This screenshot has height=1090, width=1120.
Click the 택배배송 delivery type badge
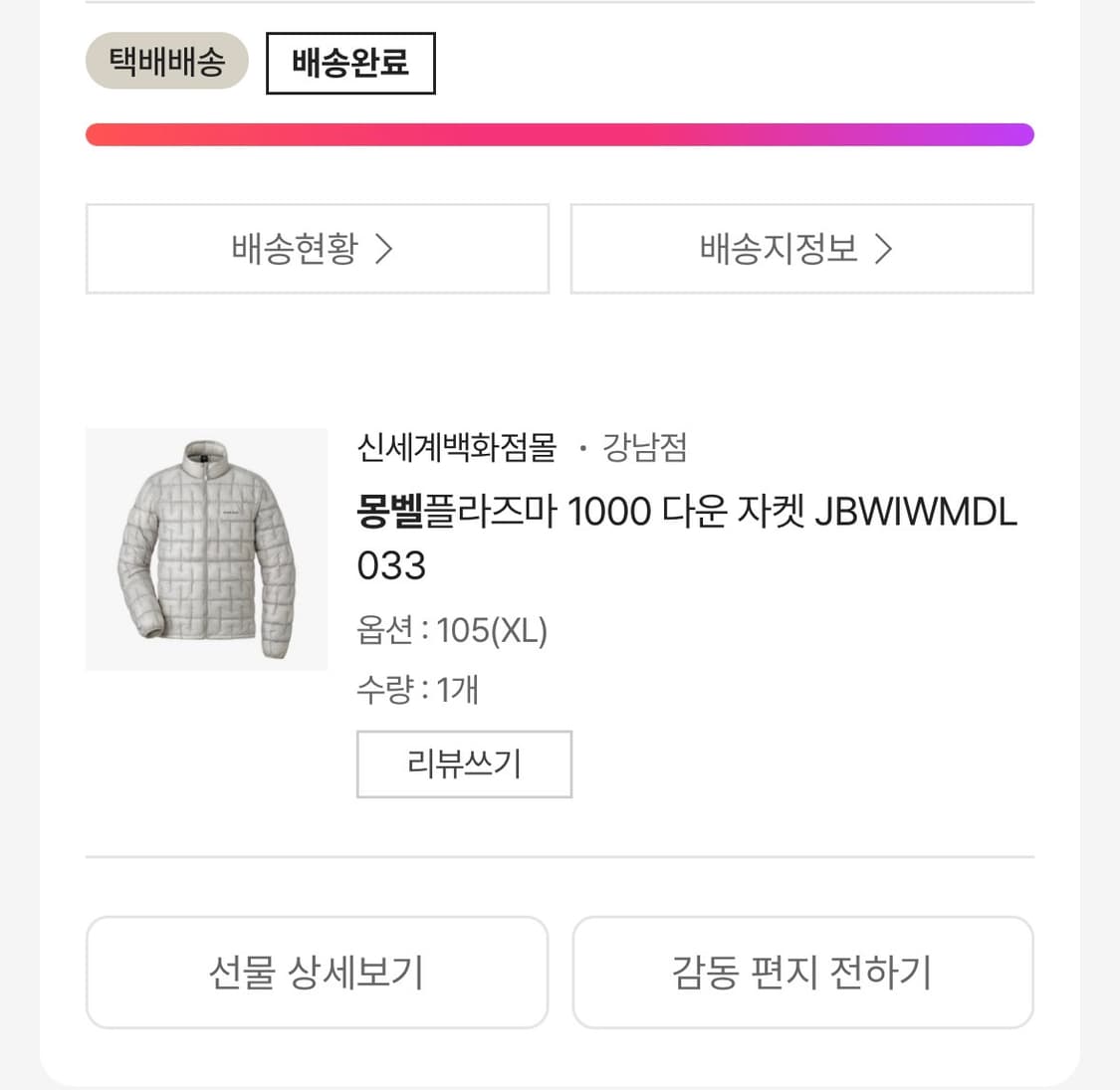[166, 61]
